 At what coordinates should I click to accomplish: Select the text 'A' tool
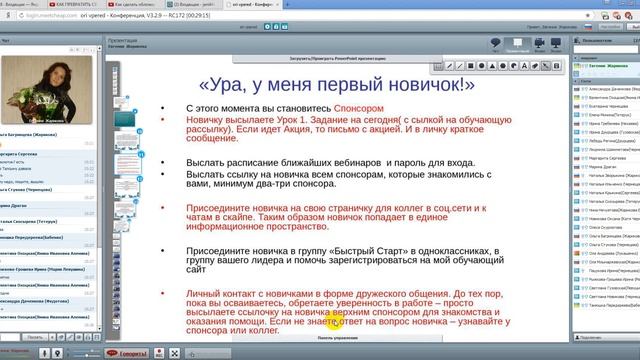pos(524,66)
